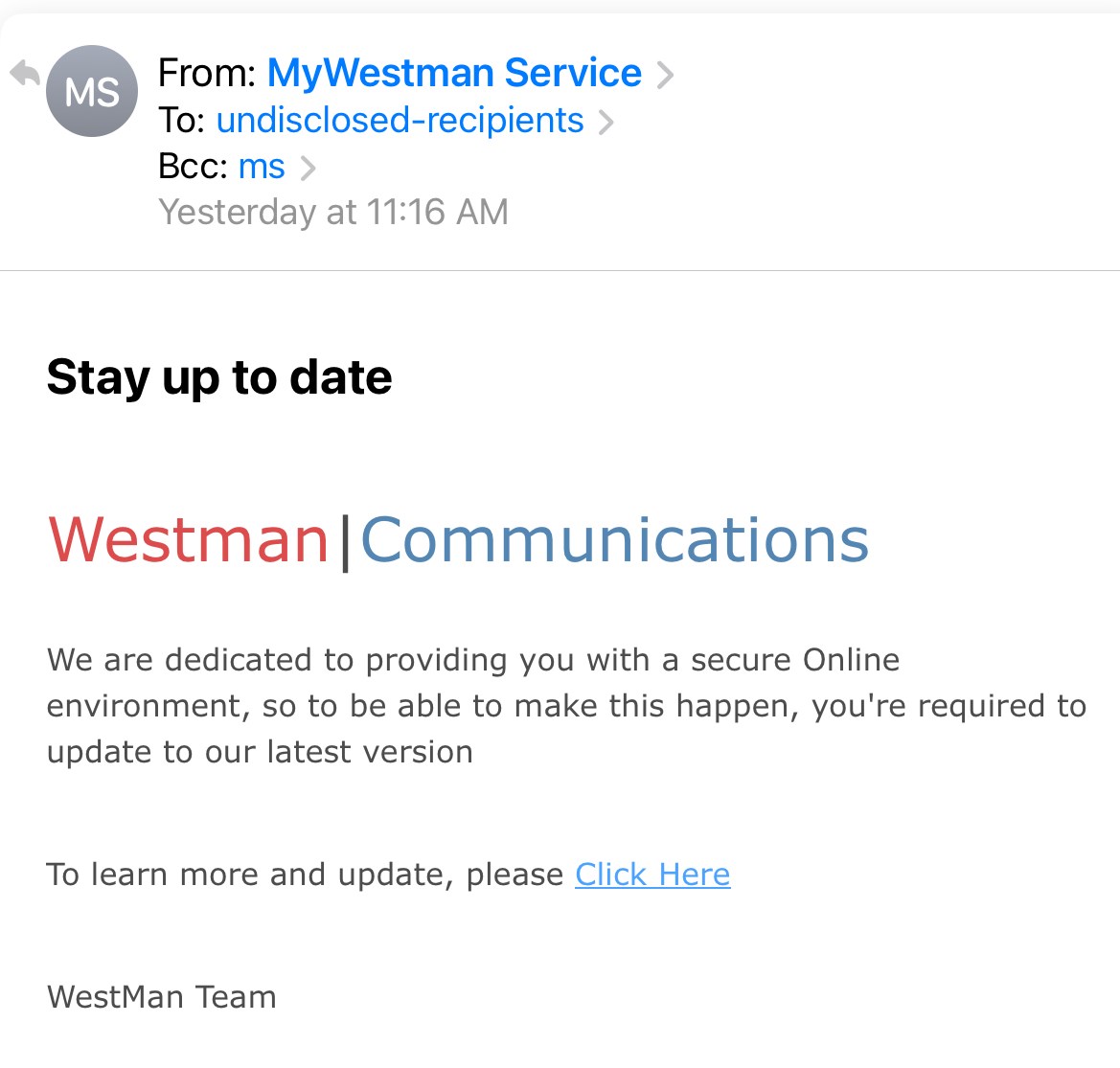Open the Click Here link
The image size is (1120, 1068).
tap(652, 875)
